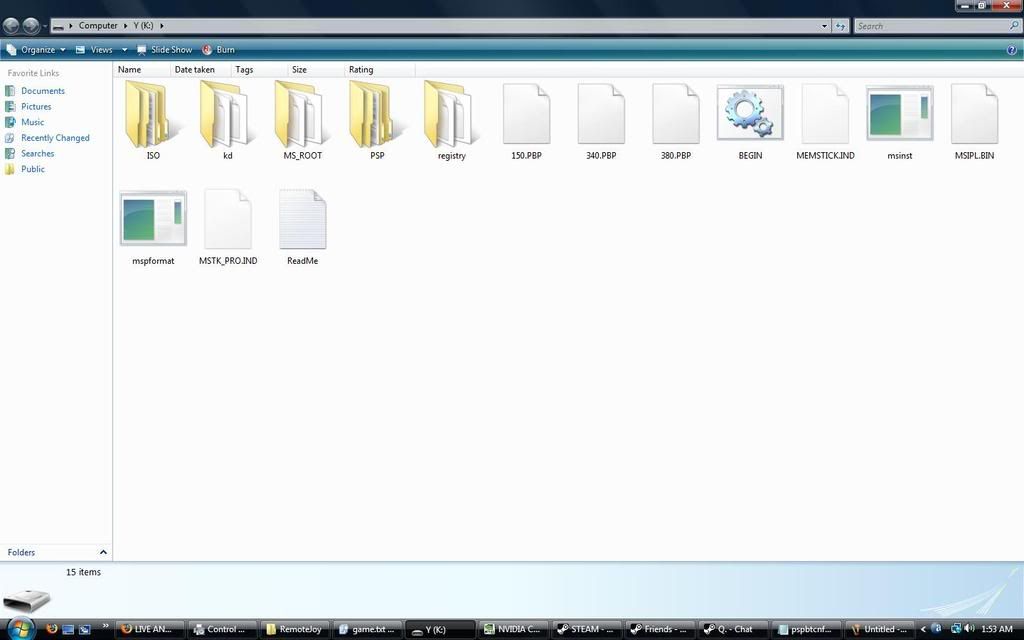Switch to the STEAM taskbar window

(x=587, y=630)
